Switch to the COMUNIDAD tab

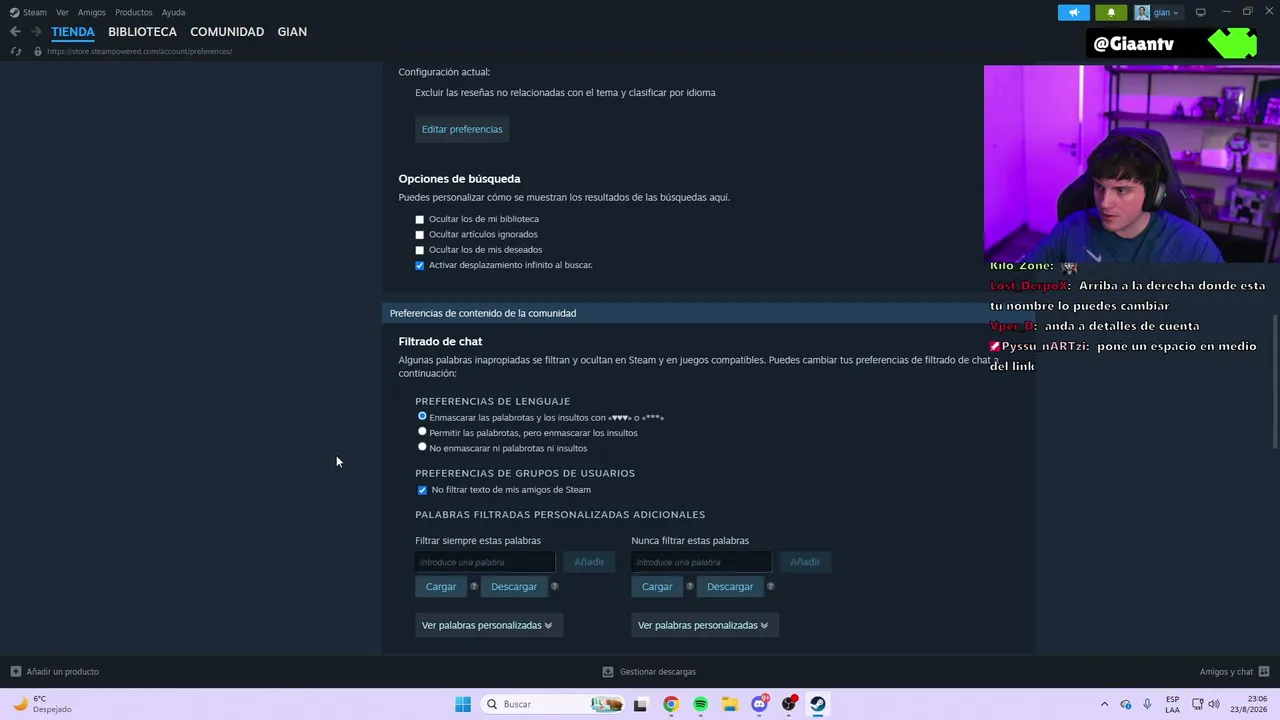tap(227, 32)
